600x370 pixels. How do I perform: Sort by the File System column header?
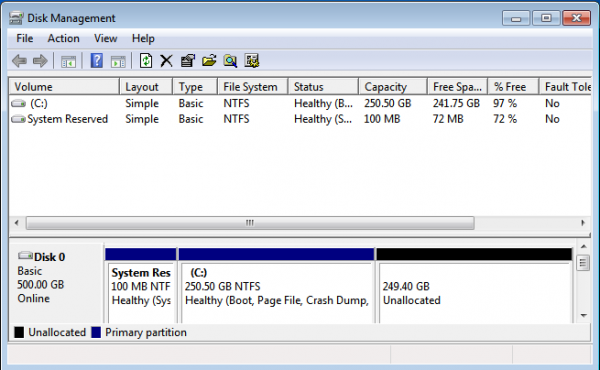click(253, 87)
